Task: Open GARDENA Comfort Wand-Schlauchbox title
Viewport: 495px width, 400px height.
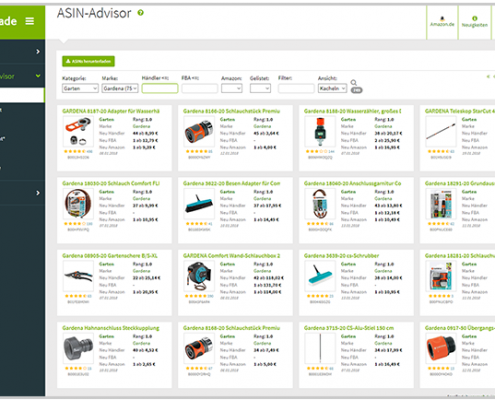Action: (x=232, y=256)
